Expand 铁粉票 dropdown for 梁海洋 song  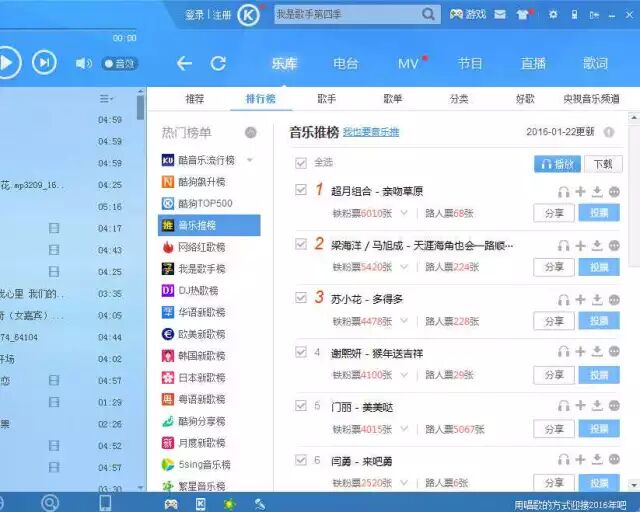(x=404, y=267)
